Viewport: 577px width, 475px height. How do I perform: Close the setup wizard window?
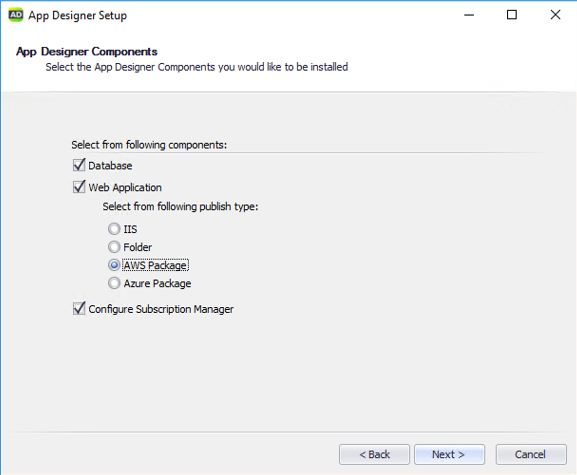(x=555, y=15)
